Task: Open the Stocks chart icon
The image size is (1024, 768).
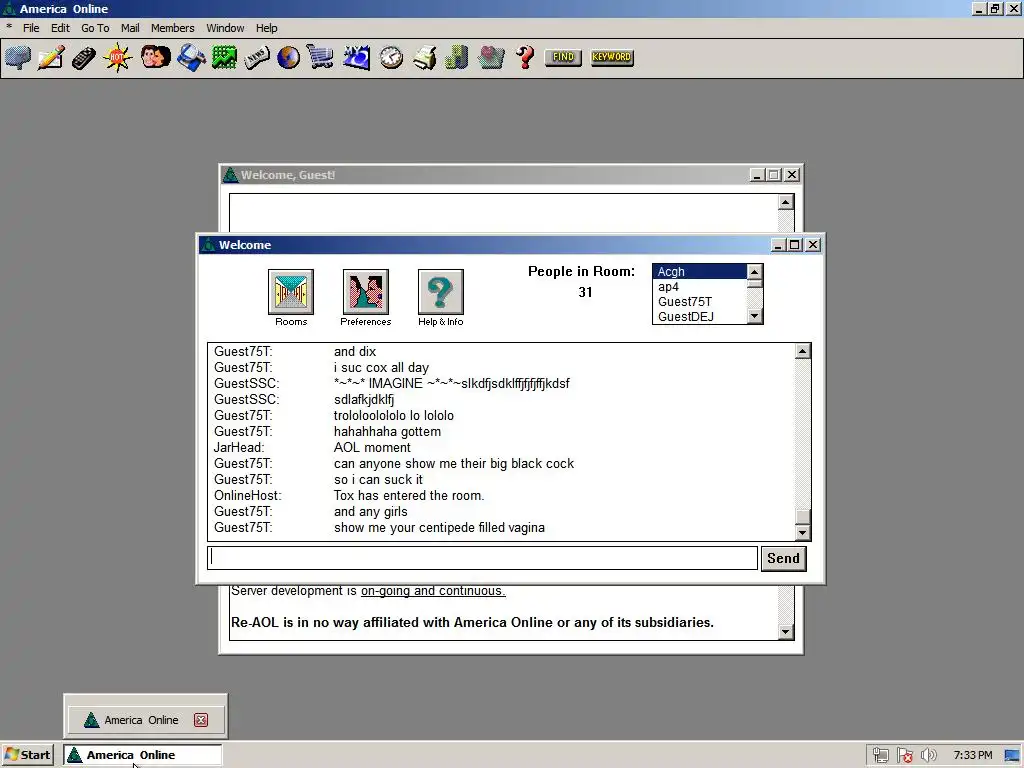Action: coord(224,57)
